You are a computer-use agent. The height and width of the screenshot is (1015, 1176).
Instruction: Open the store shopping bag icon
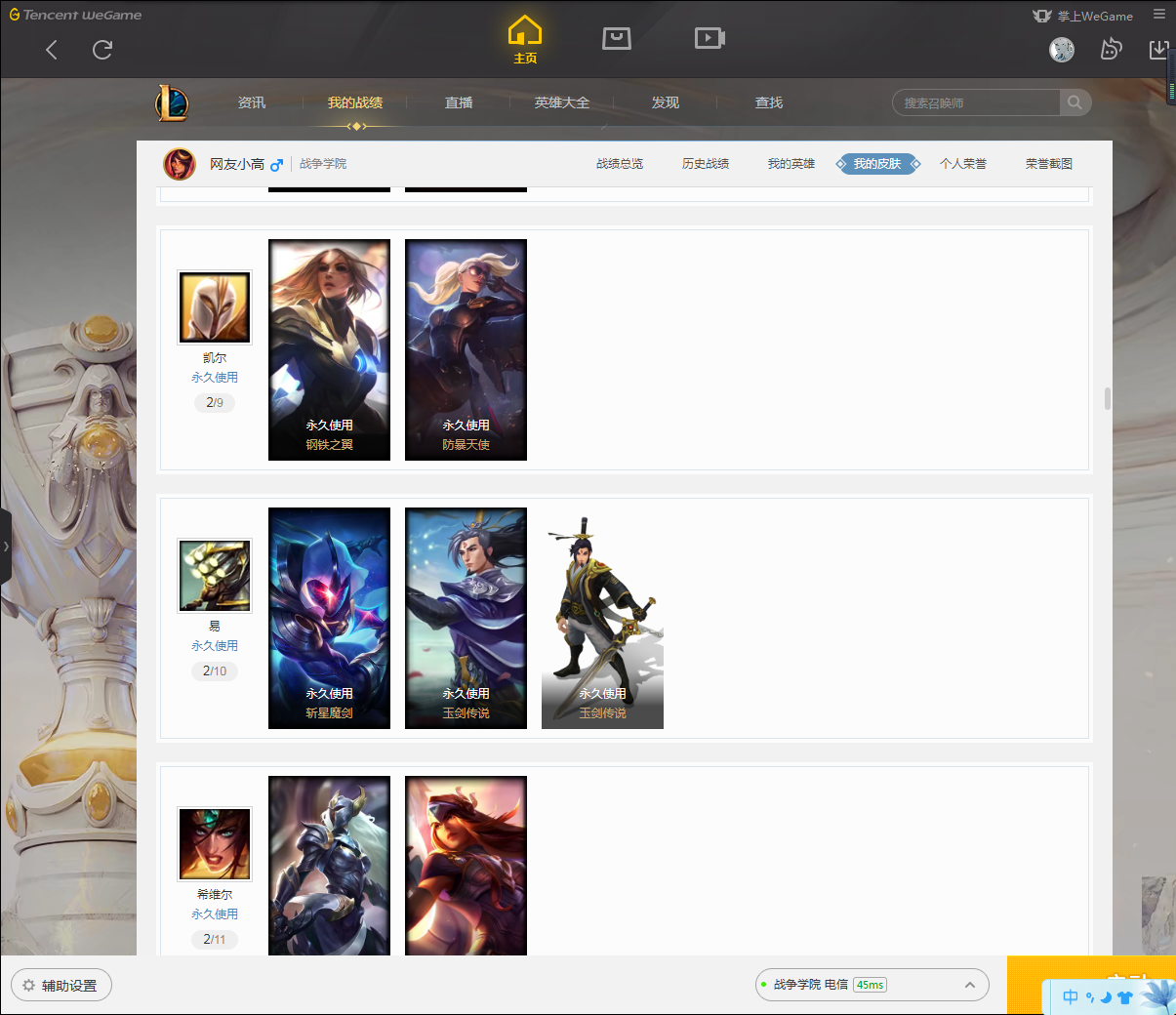[617, 38]
